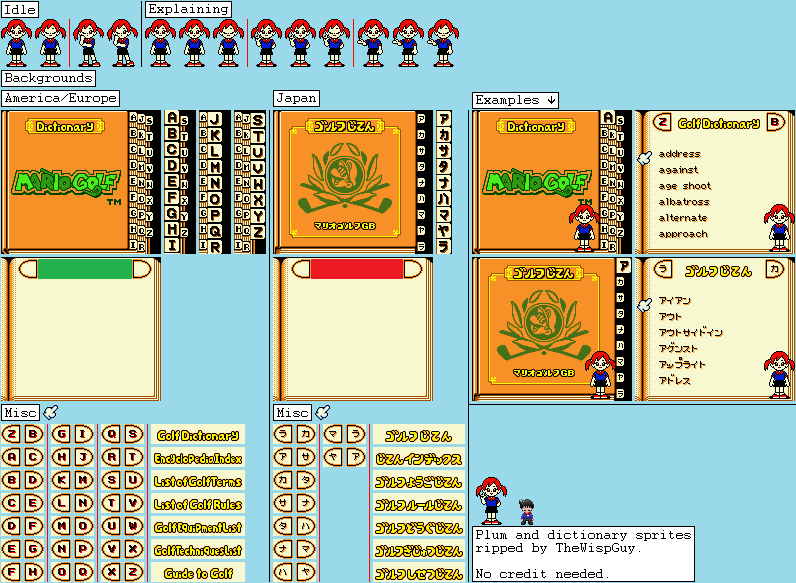Screen dimensions: 796x583
Task: Select the word 'against' in the dictionary list
Action: pos(678,170)
